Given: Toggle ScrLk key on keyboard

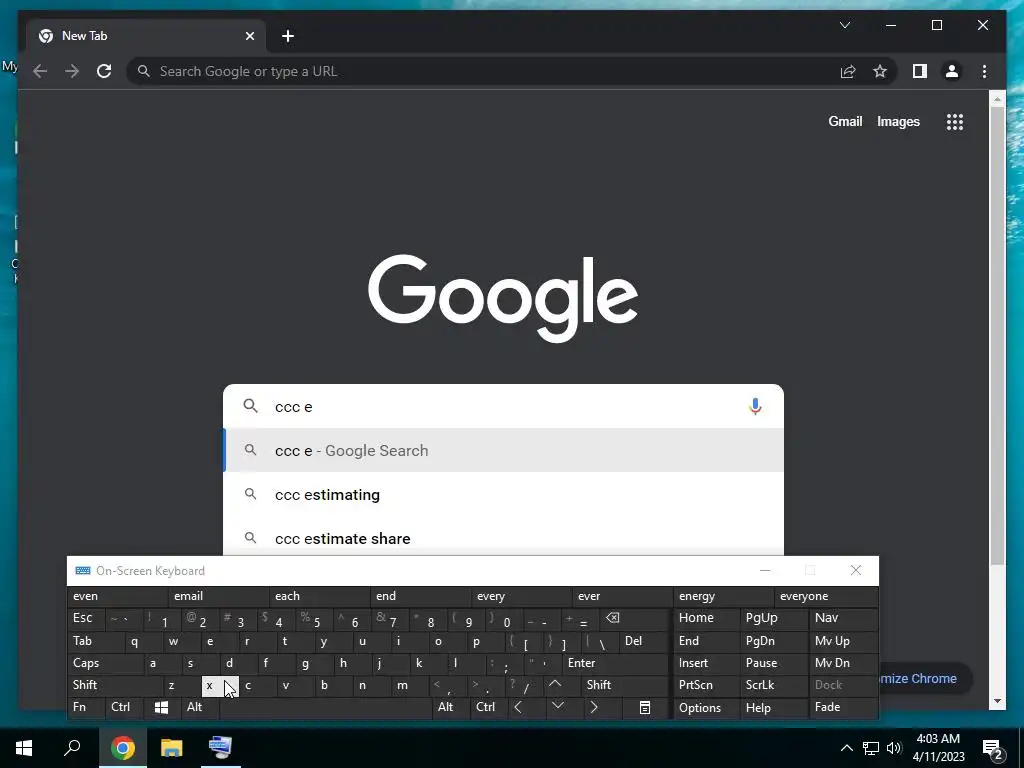Looking at the screenshot, I should 775,685.
